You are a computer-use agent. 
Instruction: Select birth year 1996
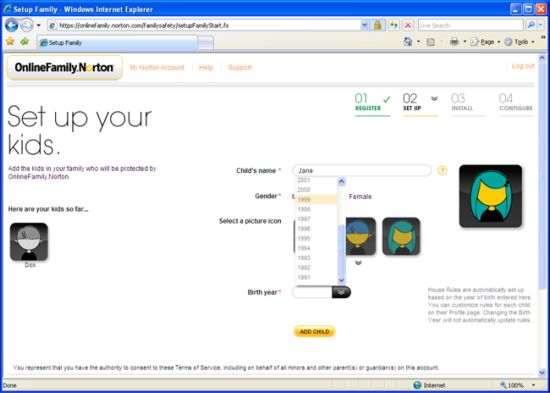(x=316, y=229)
